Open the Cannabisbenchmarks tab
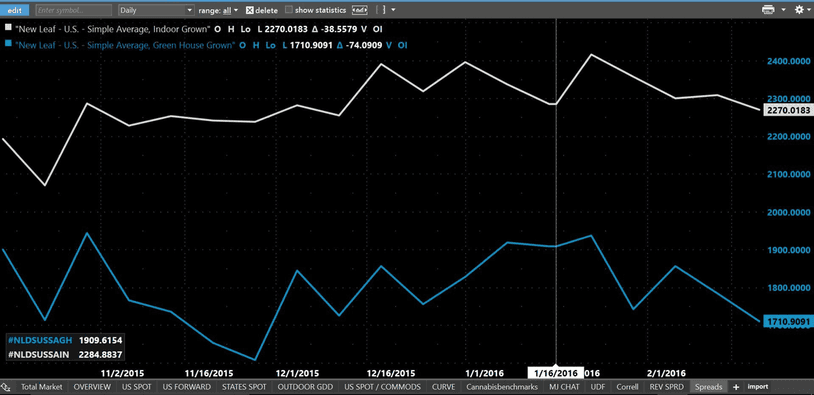 point(502,387)
